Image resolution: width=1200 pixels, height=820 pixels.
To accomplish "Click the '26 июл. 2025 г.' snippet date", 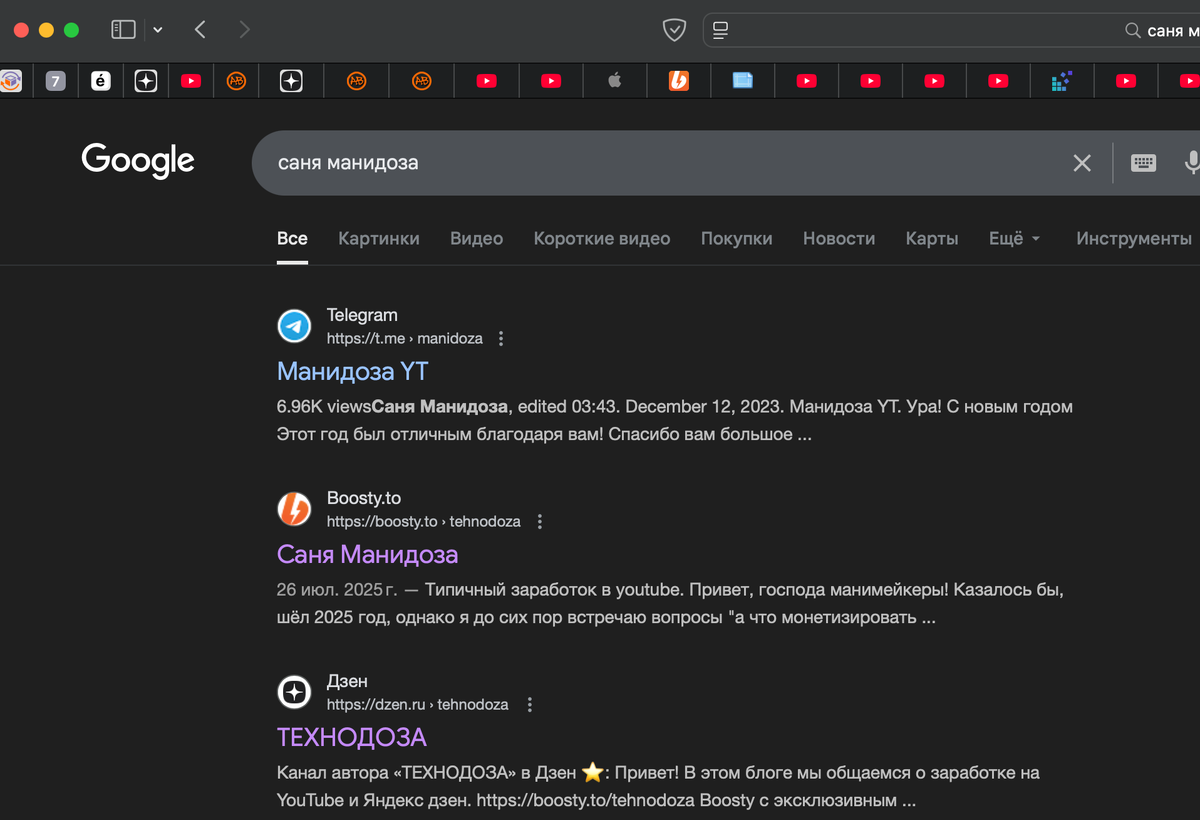I will 337,590.
